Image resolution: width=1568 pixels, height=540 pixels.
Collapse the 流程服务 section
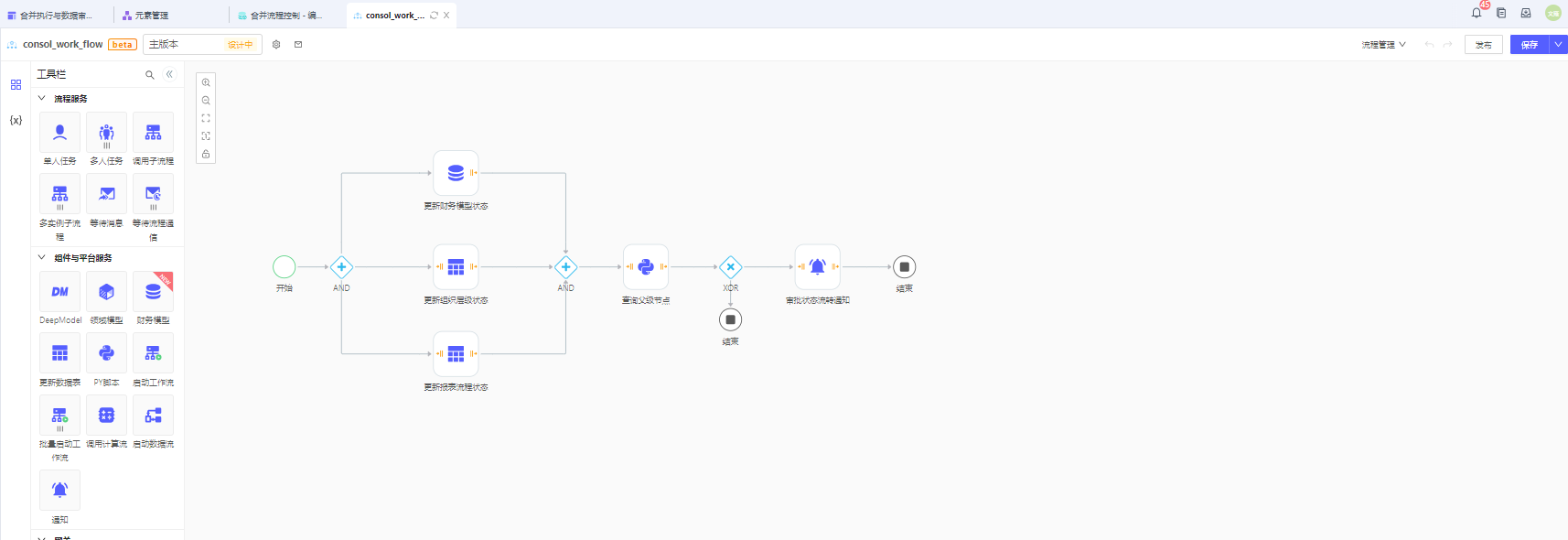click(x=41, y=98)
